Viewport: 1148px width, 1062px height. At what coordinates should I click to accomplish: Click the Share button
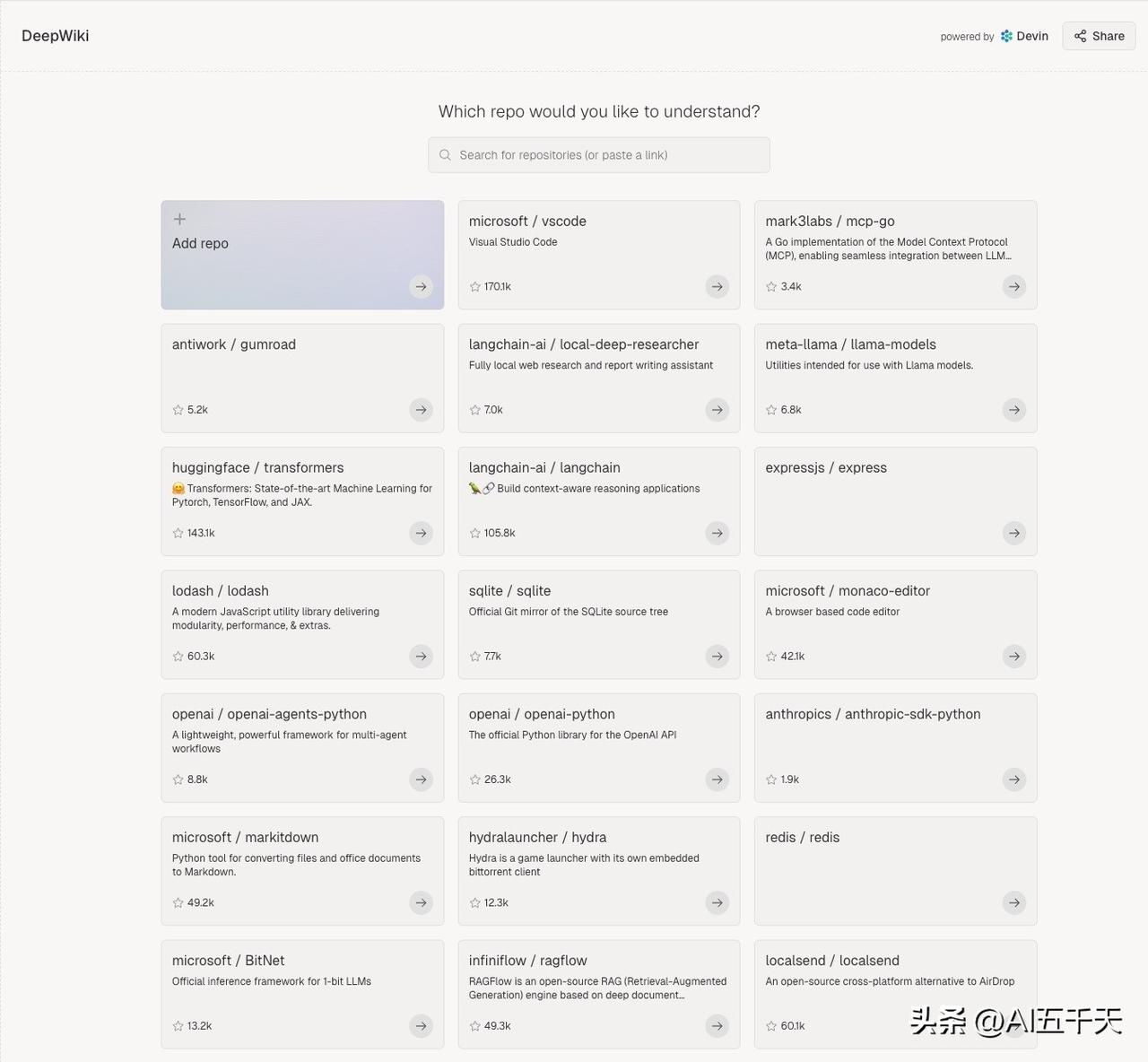tap(1099, 36)
